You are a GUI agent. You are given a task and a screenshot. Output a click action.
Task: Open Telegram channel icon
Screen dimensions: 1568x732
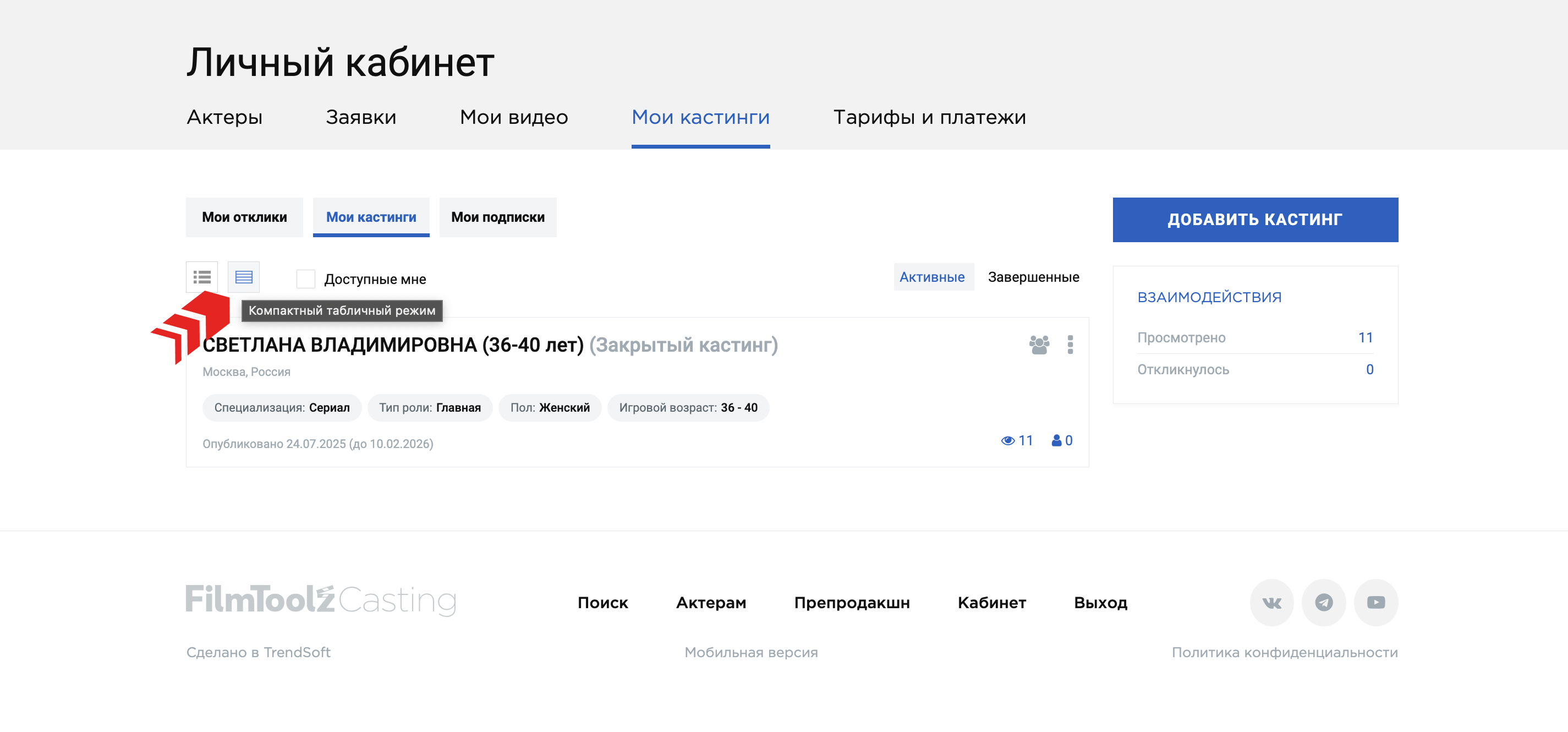[1323, 602]
